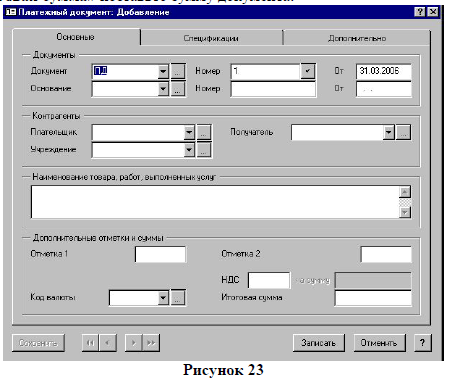Viewport: 449px width, 381px height.
Task: Expand the Плательщик dropdown
Action: pyautogui.click(x=189, y=133)
